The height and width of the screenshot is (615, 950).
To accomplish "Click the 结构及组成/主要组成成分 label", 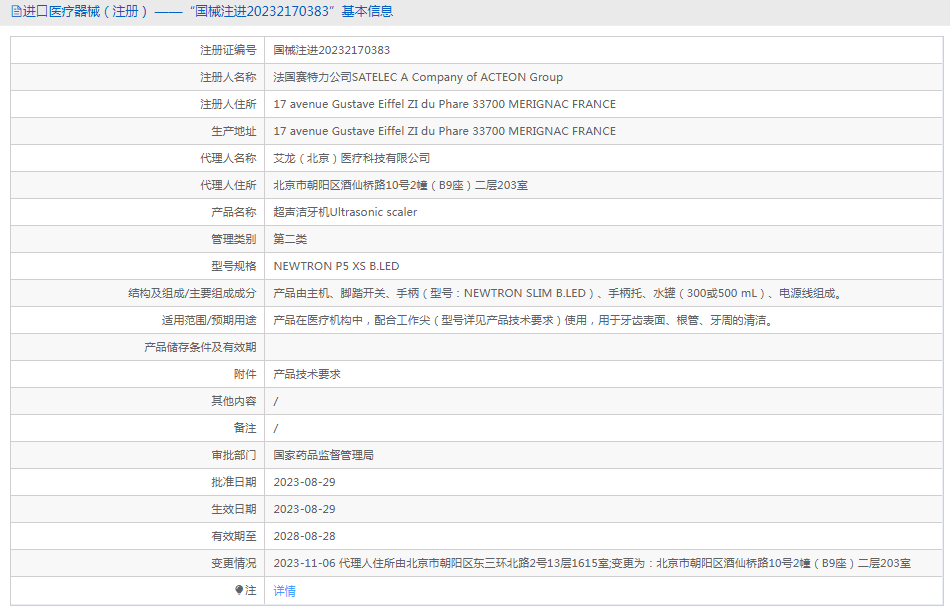I will pos(192,293).
